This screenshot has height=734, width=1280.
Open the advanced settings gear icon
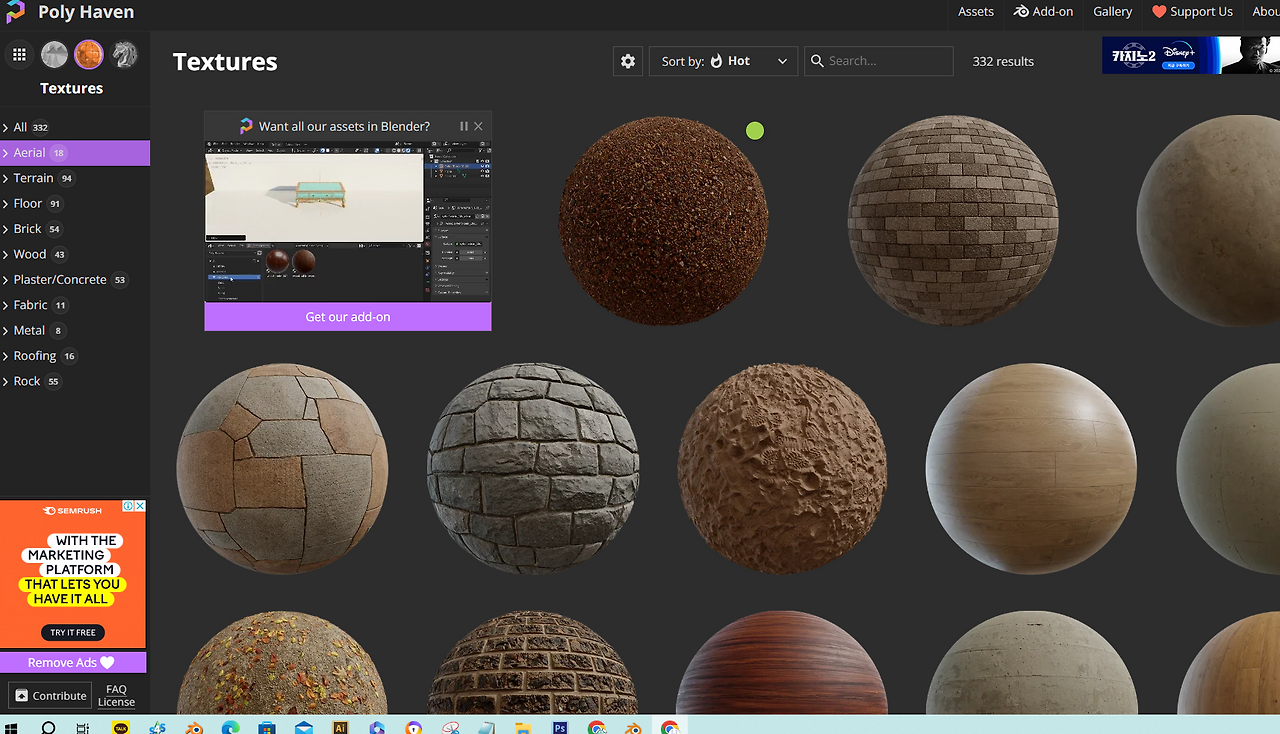pyautogui.click(x=628, y=61)
